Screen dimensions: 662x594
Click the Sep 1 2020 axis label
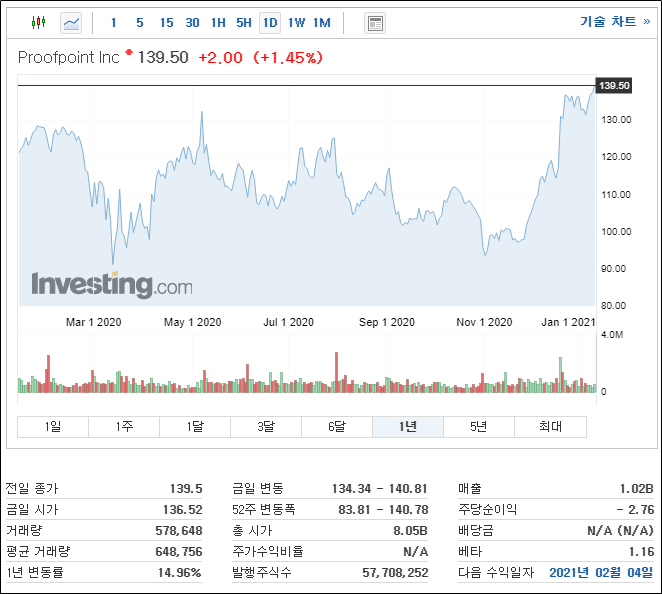tap(387, 322)
